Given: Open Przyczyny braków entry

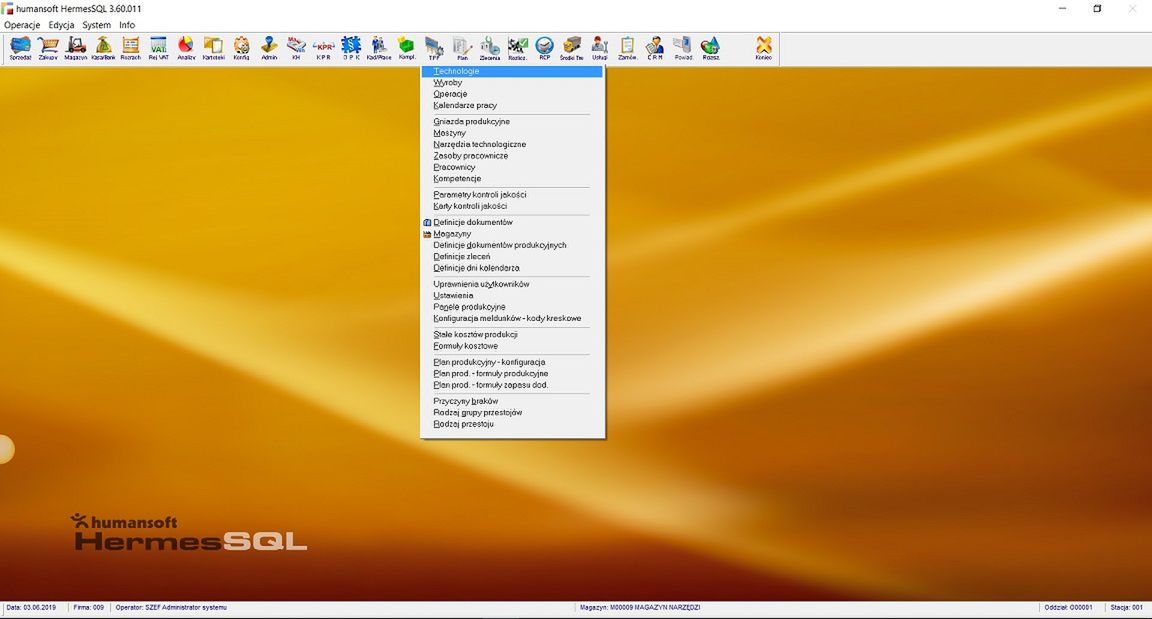Looking at the screenshot, I should tap(512, 401).
